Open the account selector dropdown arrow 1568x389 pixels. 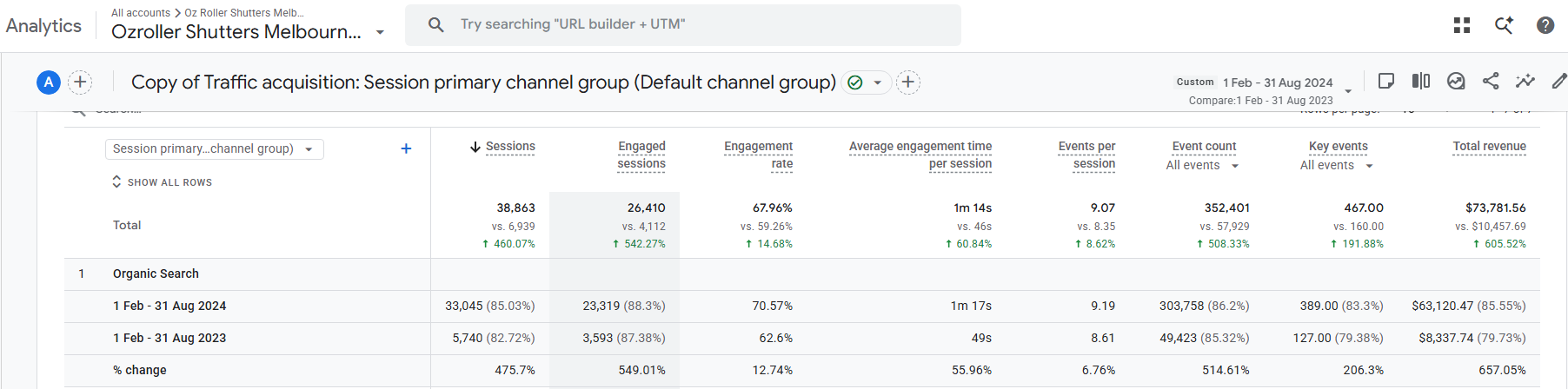pos(380,32)
